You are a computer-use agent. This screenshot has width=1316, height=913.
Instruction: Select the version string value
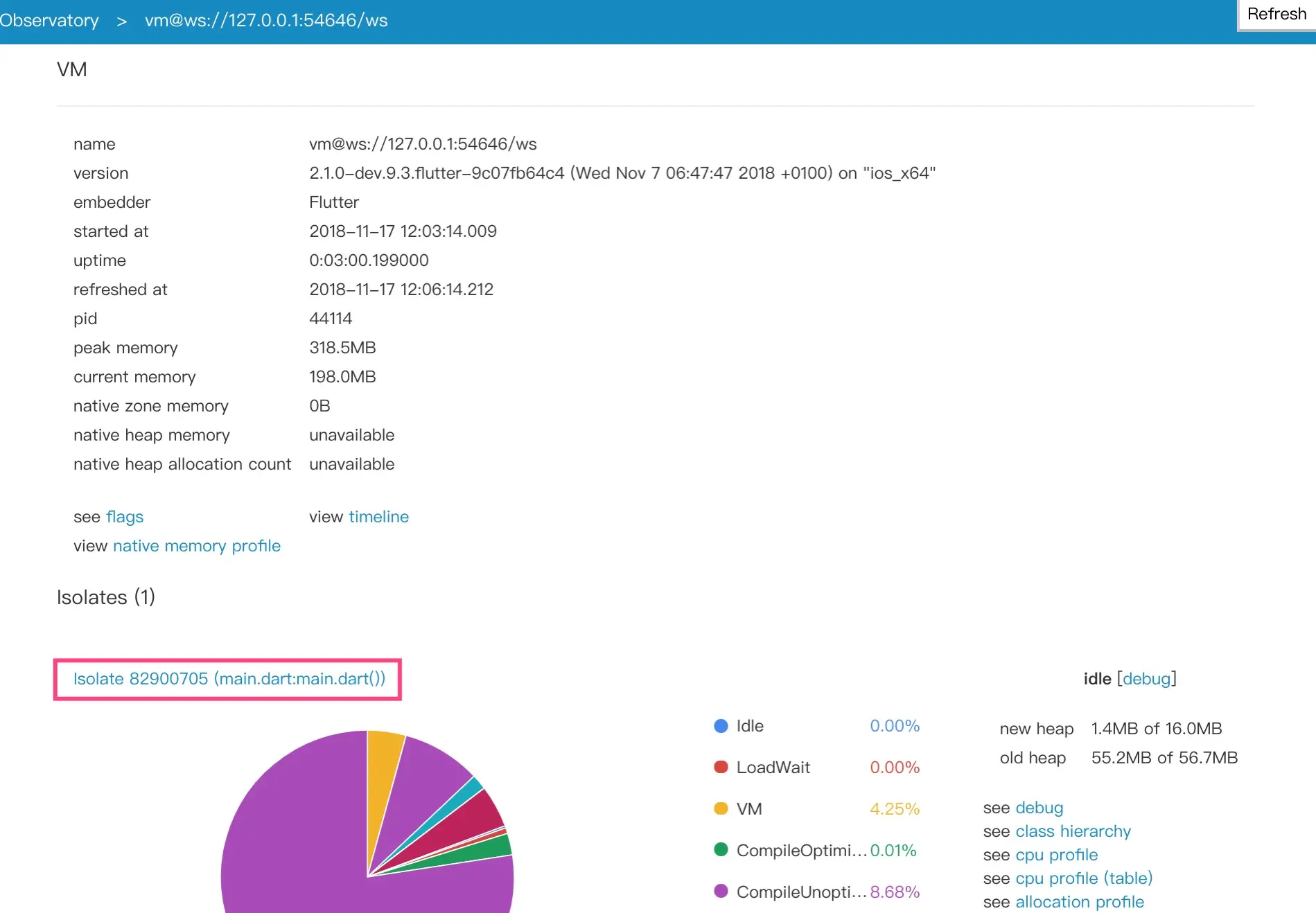(622, 173)
